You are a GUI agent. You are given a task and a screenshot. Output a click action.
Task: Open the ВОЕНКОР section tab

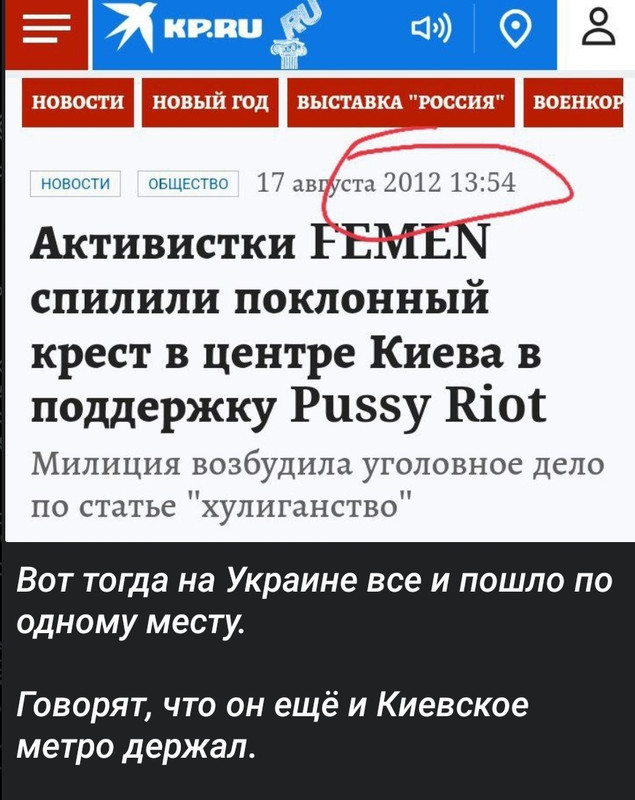574,103
